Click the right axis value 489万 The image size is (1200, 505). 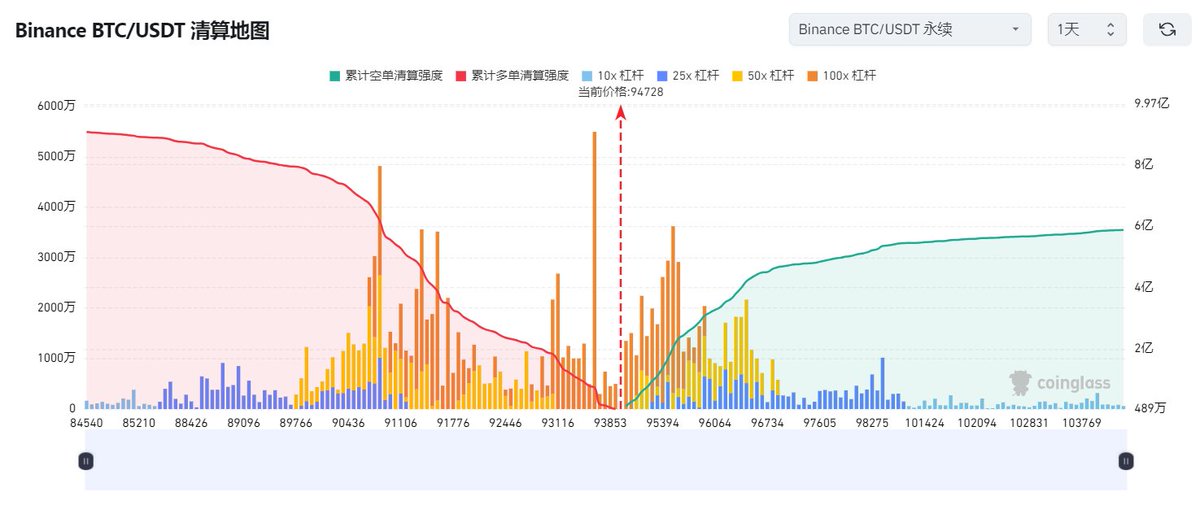(1151, 408)
